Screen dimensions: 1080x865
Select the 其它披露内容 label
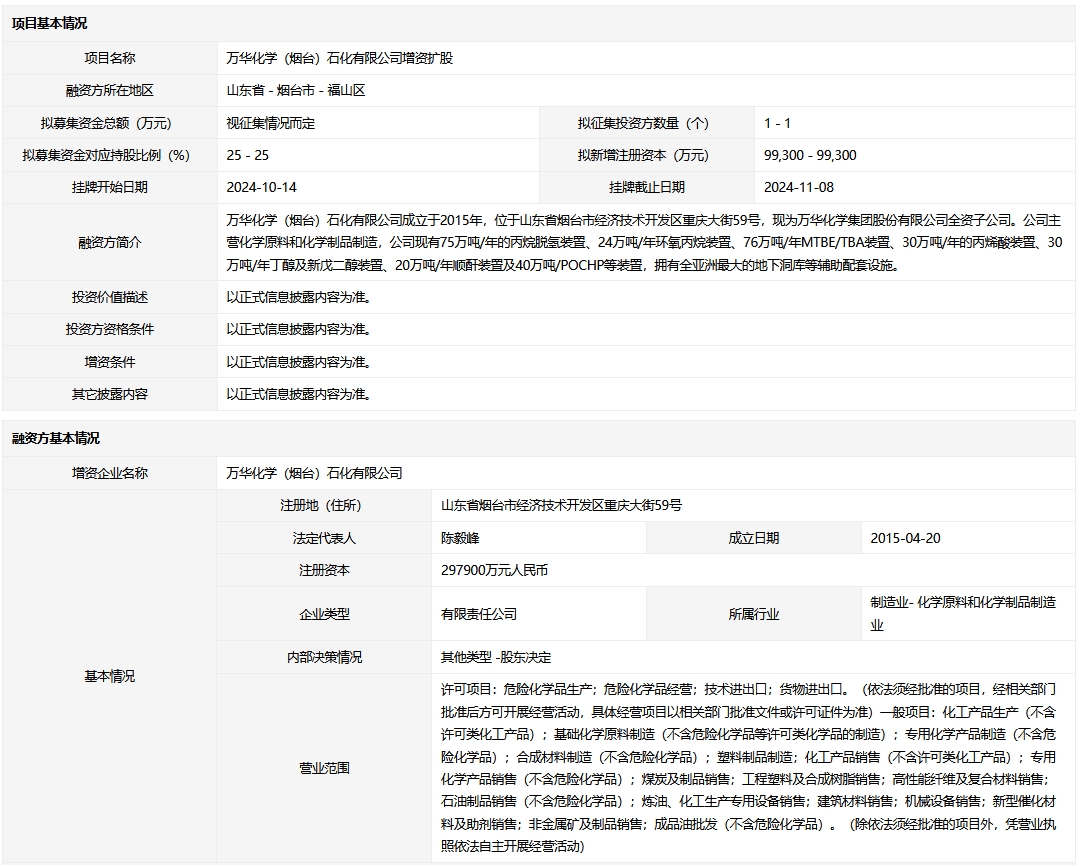[x=110, y=395]
